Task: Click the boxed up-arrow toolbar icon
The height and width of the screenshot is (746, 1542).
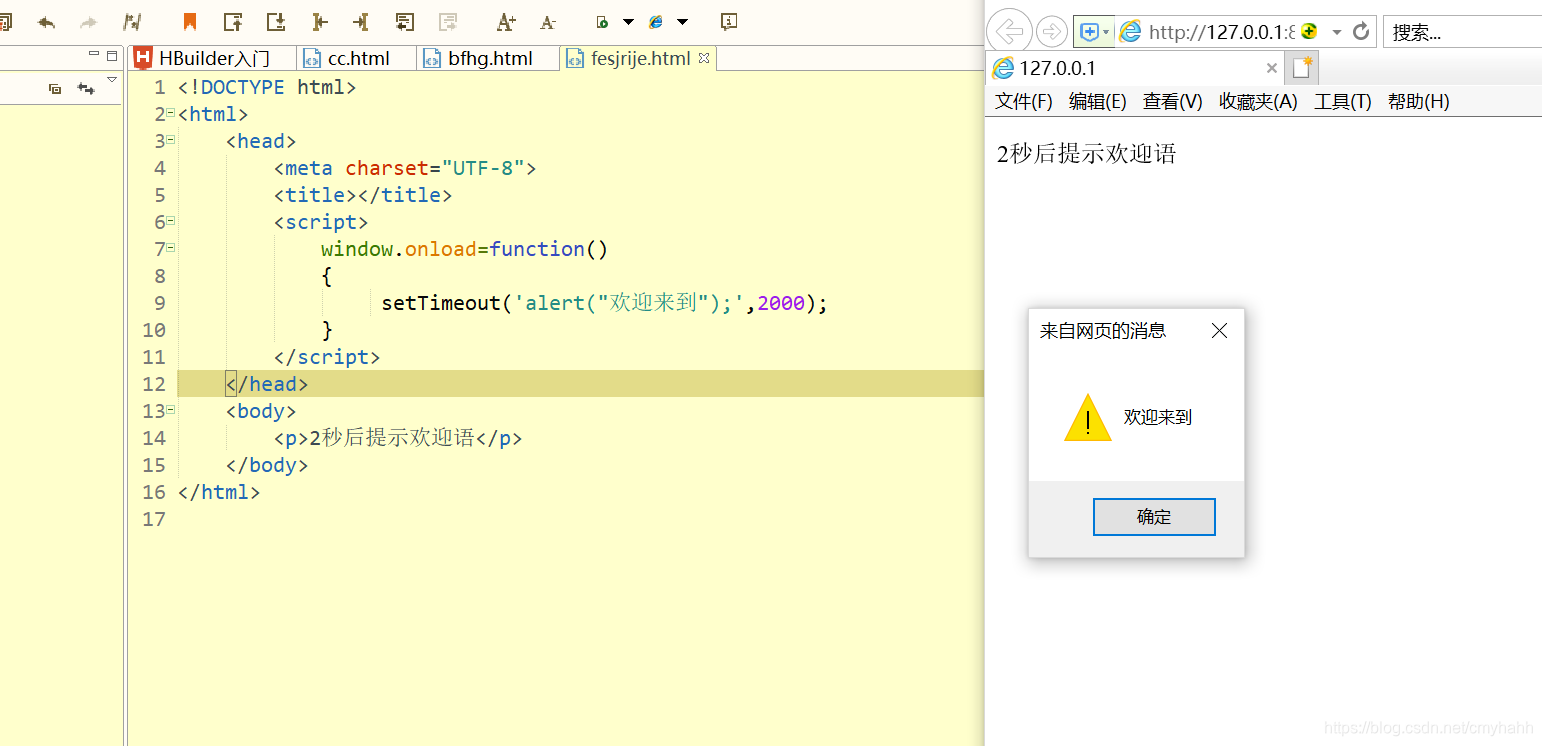Action: [x=233, y=21]
